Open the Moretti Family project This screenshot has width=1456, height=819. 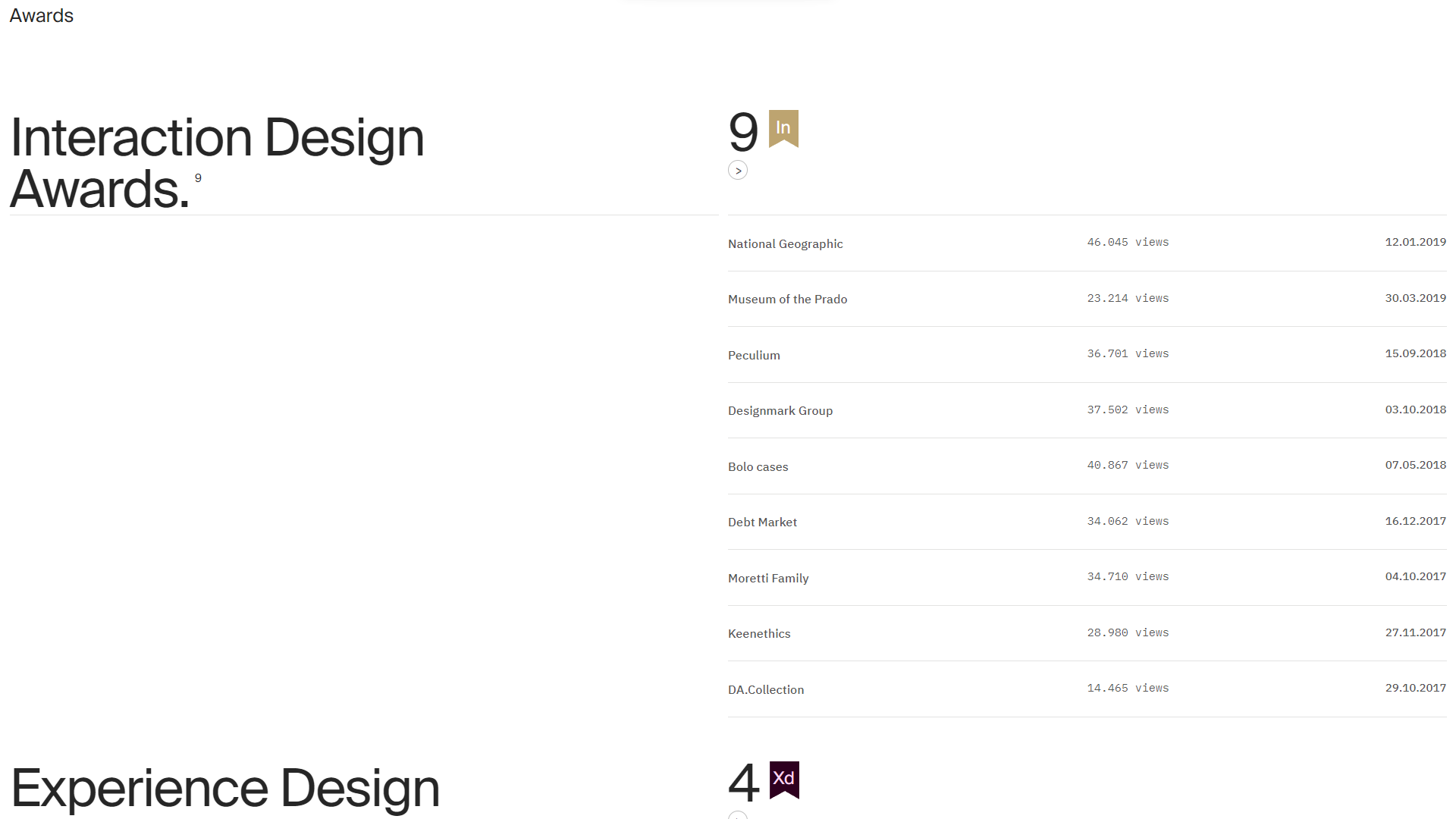[1087, 578]
